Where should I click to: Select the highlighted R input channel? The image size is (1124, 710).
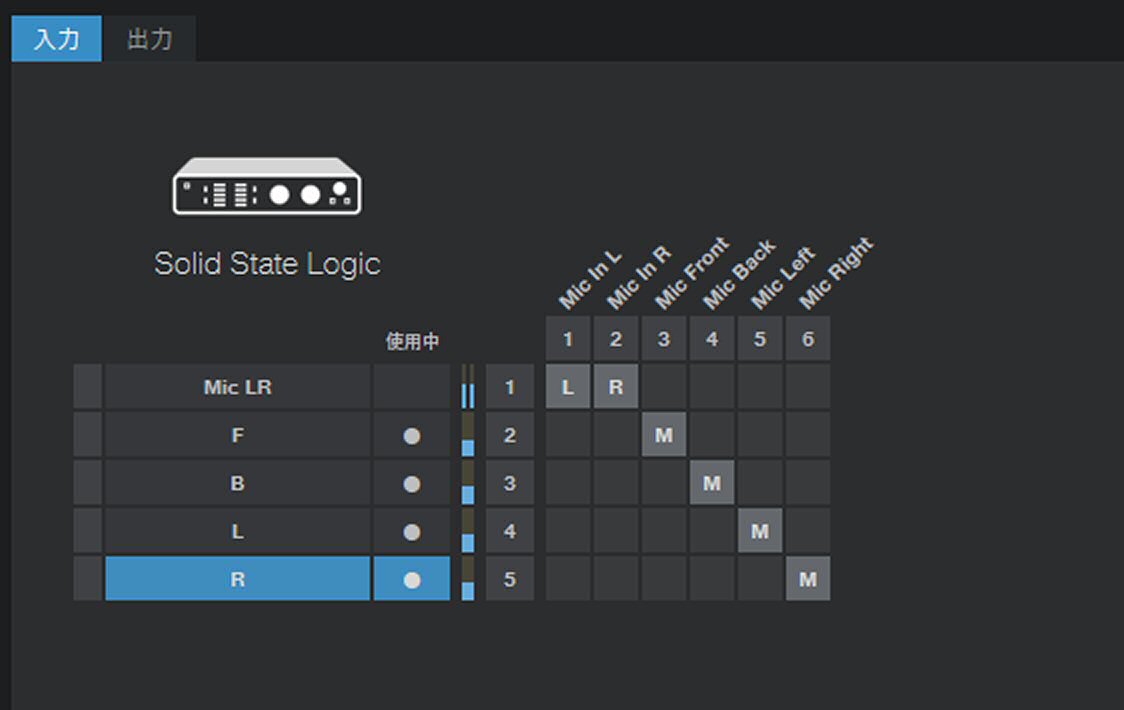tap(237, 579)
